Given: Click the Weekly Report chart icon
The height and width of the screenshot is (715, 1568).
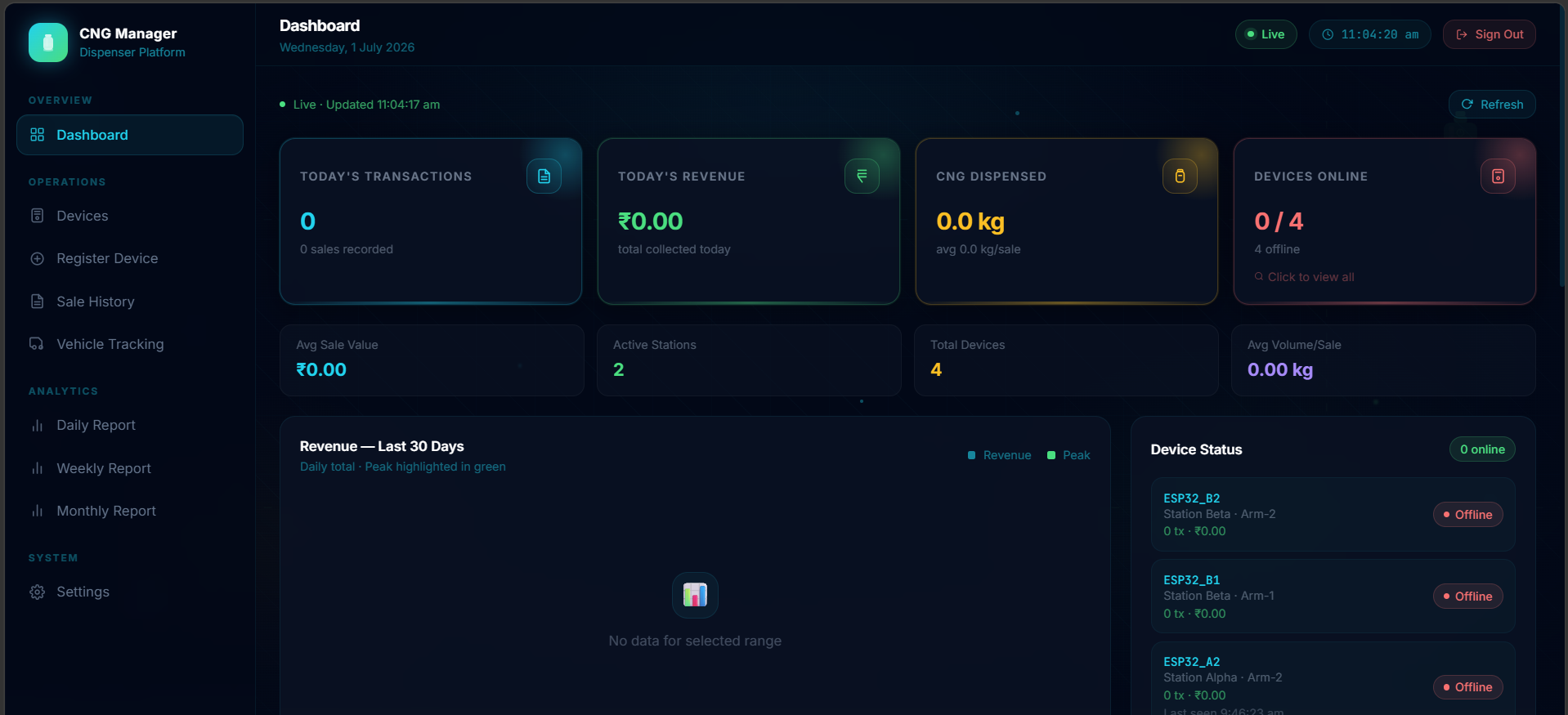Looking at the screenshot, I should (38, 468).
